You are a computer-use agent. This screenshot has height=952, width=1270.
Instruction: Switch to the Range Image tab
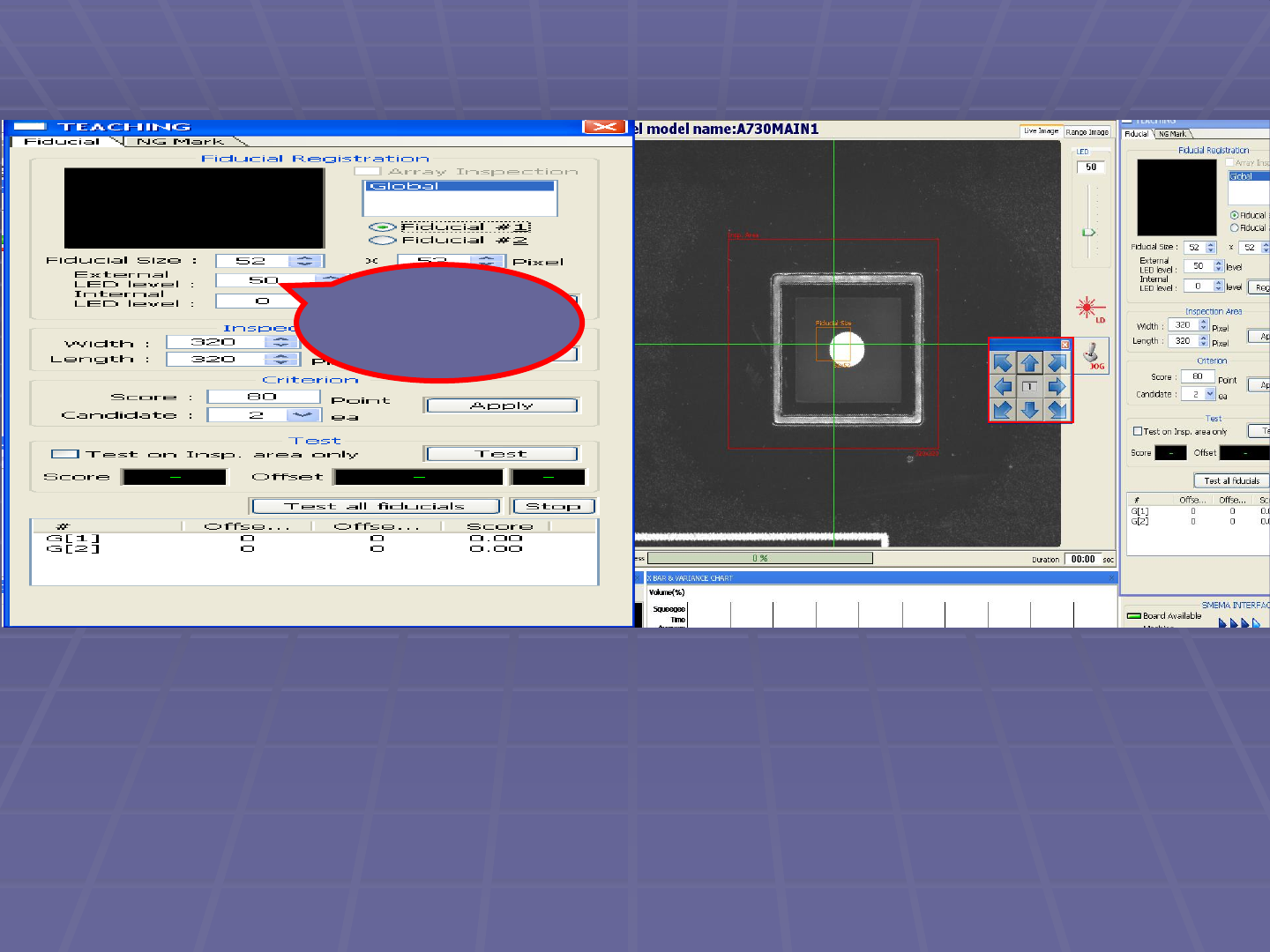1087,132
